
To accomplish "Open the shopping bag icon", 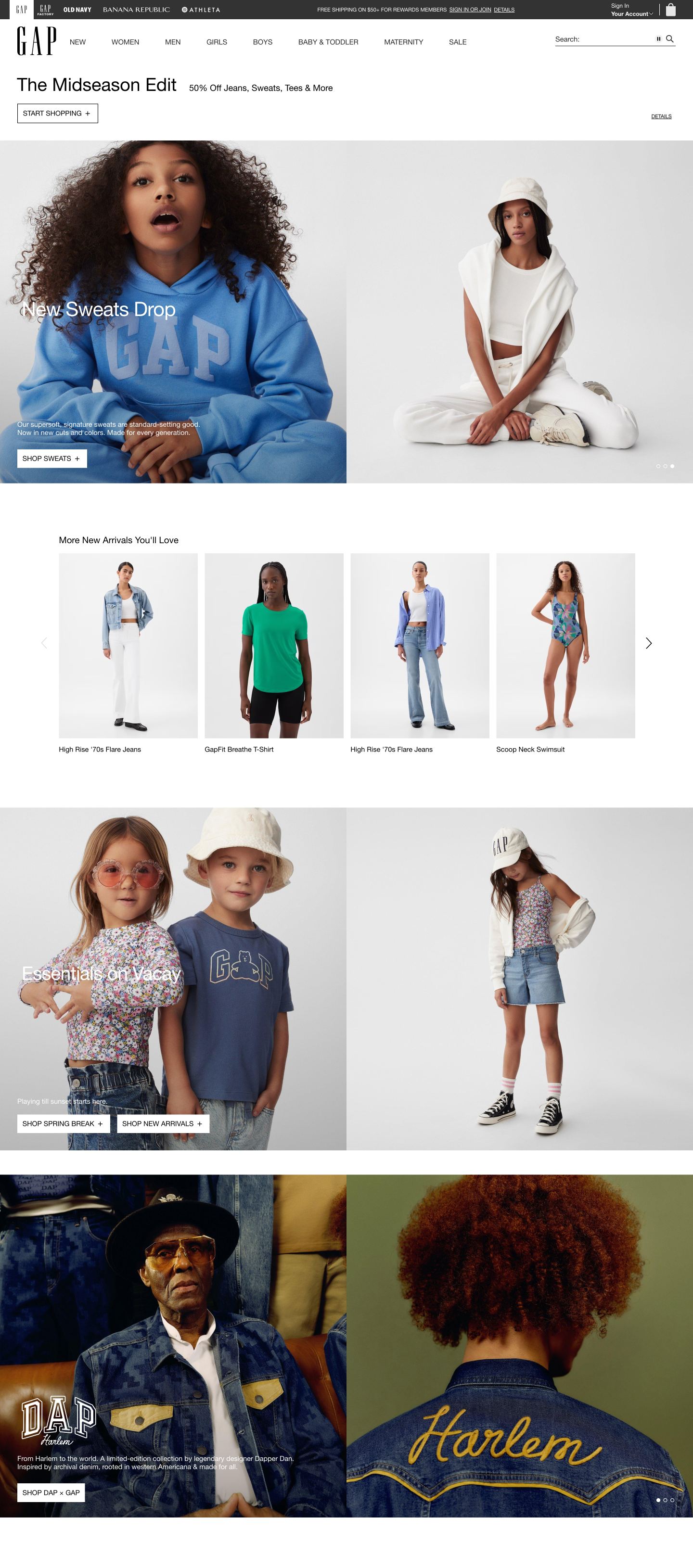I will pyautogui.click(x=670, y=10).
